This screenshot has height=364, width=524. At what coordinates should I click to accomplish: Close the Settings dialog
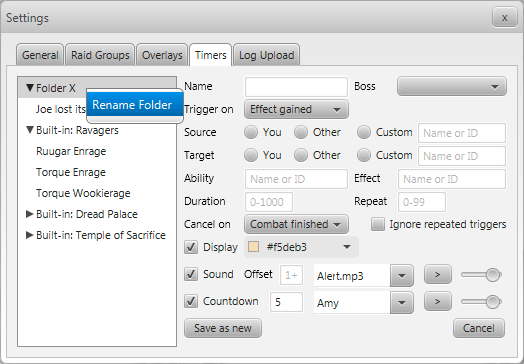coord(505,17)
